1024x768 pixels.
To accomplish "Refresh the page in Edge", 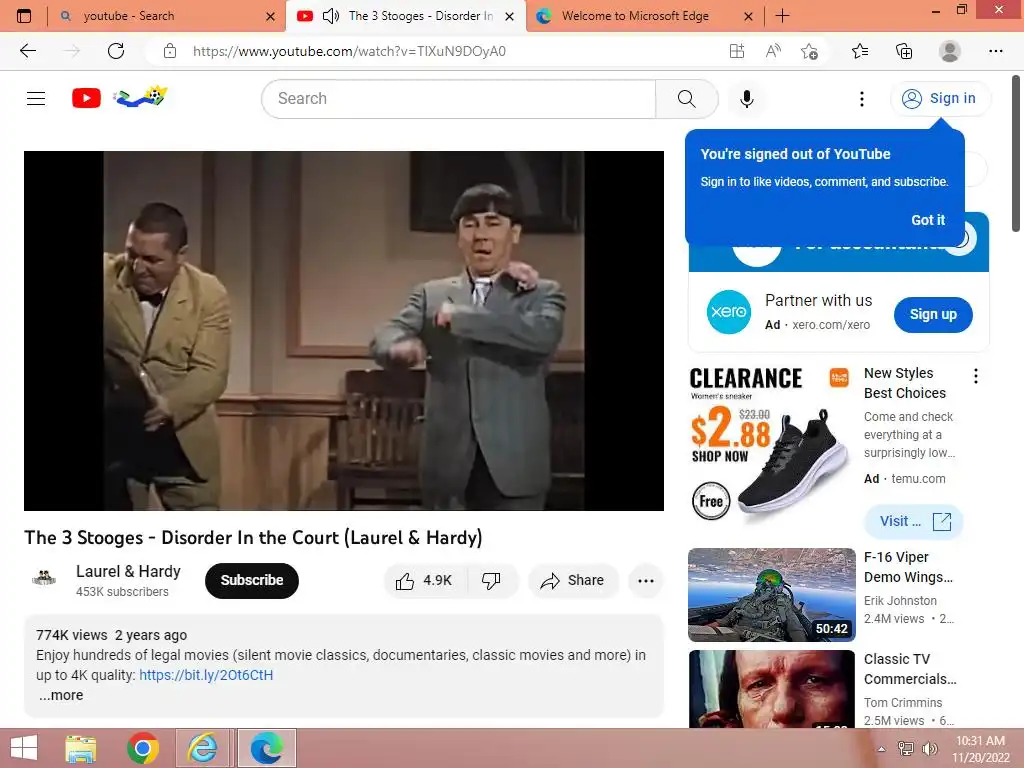I will [x=116, y=51].
